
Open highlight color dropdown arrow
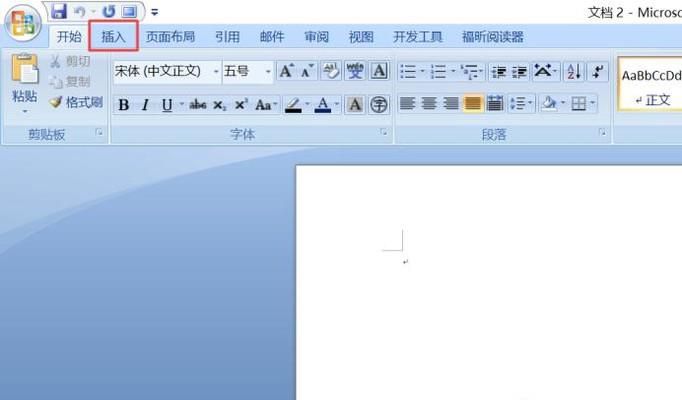point(308,104)
